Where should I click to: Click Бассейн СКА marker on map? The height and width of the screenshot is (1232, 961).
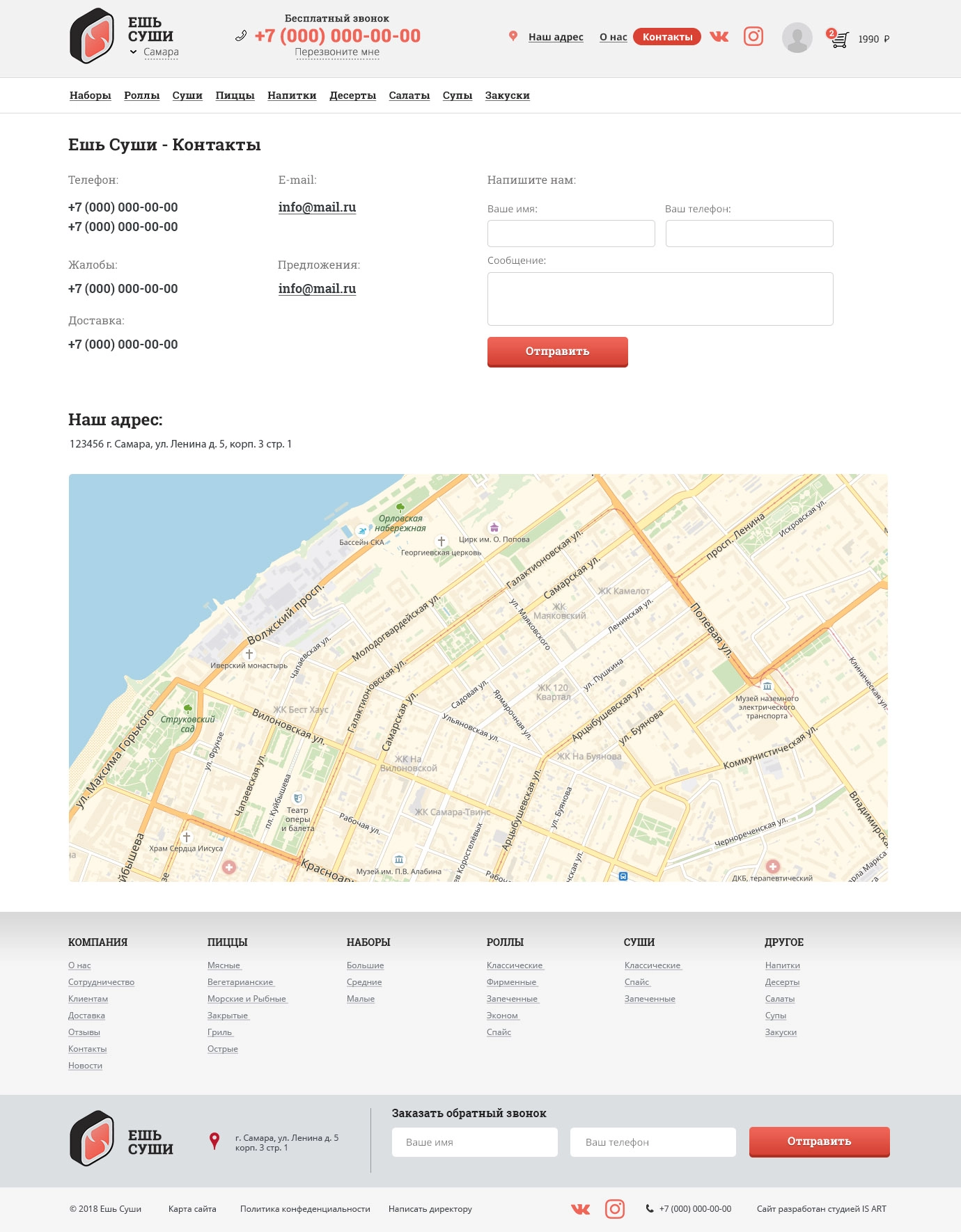click(x=361, y=531)
